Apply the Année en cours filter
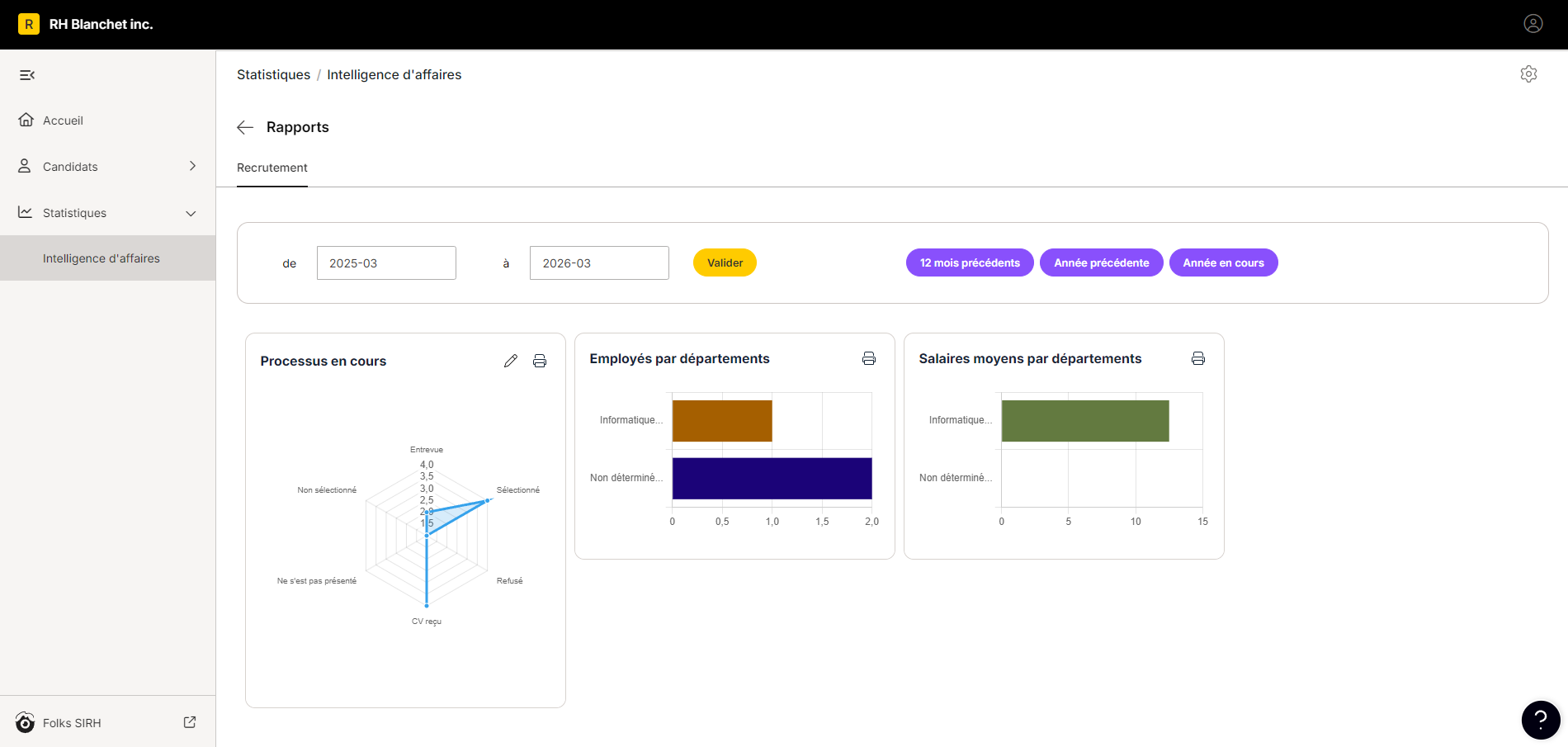Screen dimensions: 1568x747 [1223, 262]
